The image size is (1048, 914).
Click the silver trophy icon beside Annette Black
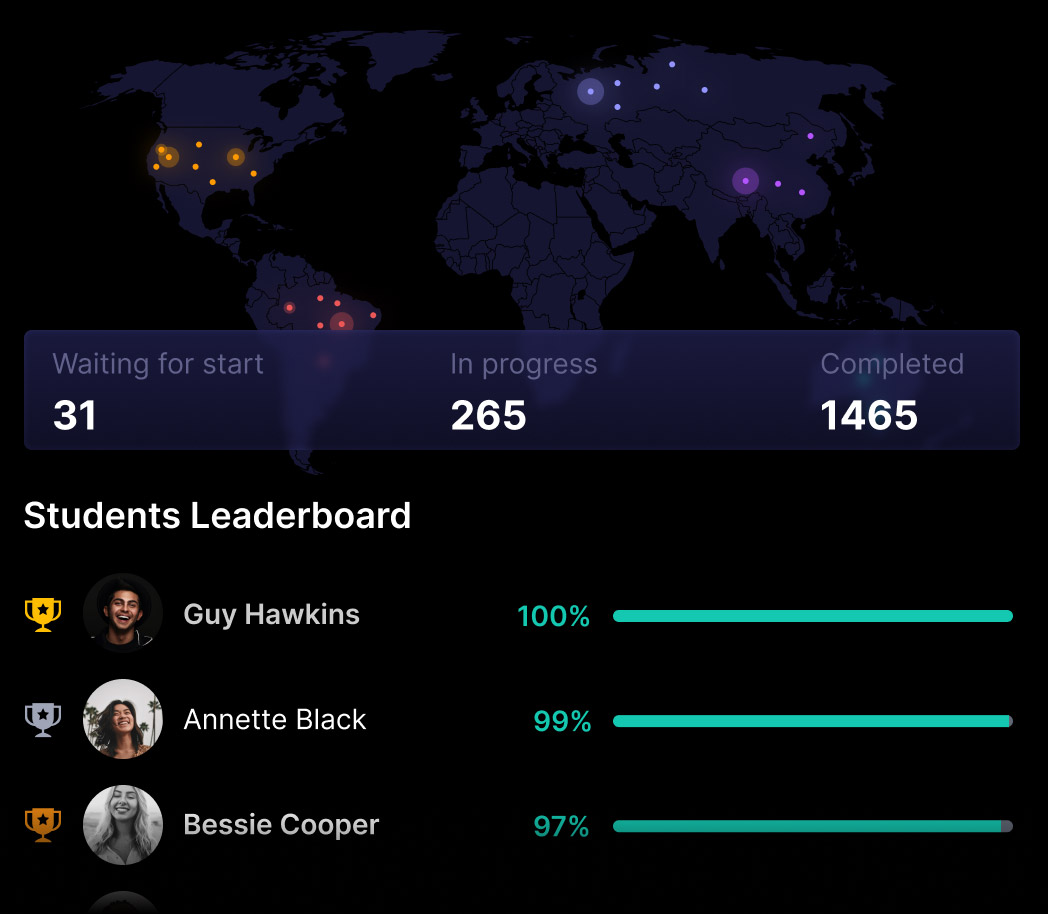tap(43, 720)
